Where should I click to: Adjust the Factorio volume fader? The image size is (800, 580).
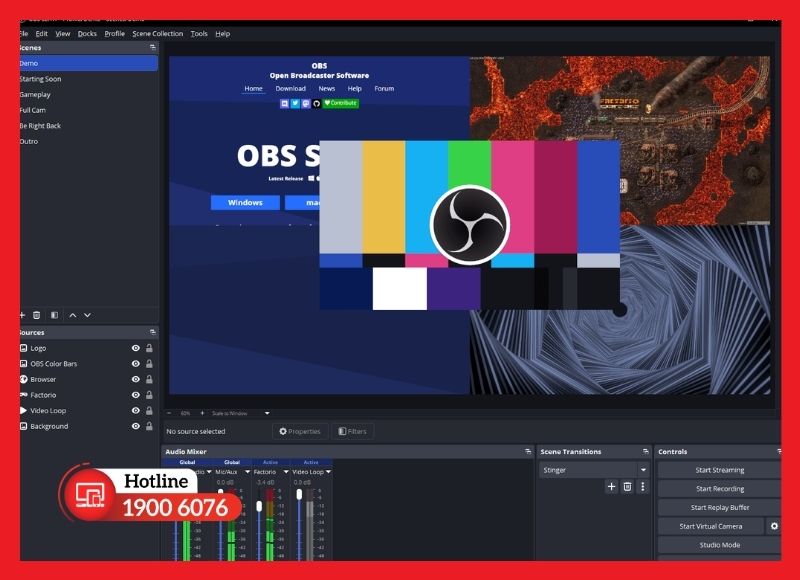[259, 506]
